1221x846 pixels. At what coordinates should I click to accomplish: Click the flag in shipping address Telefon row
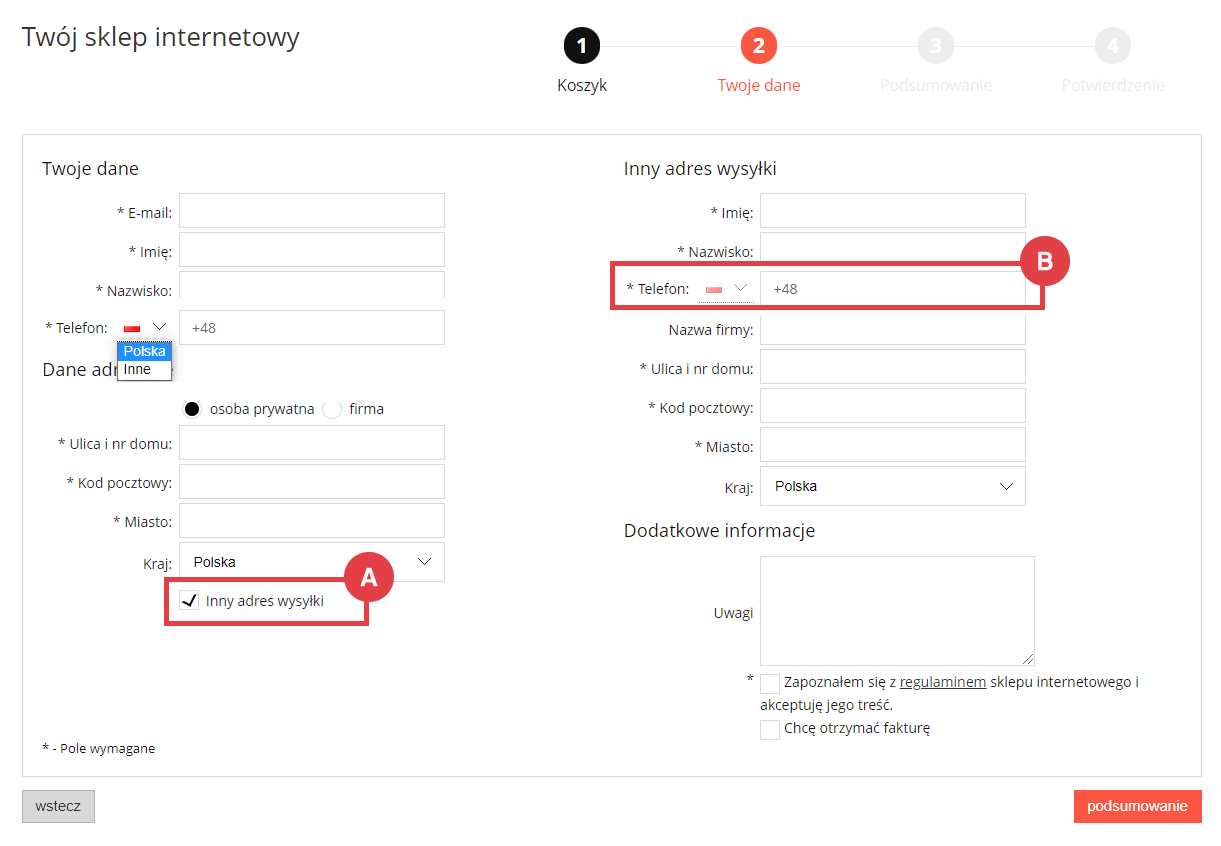(714, 289)
